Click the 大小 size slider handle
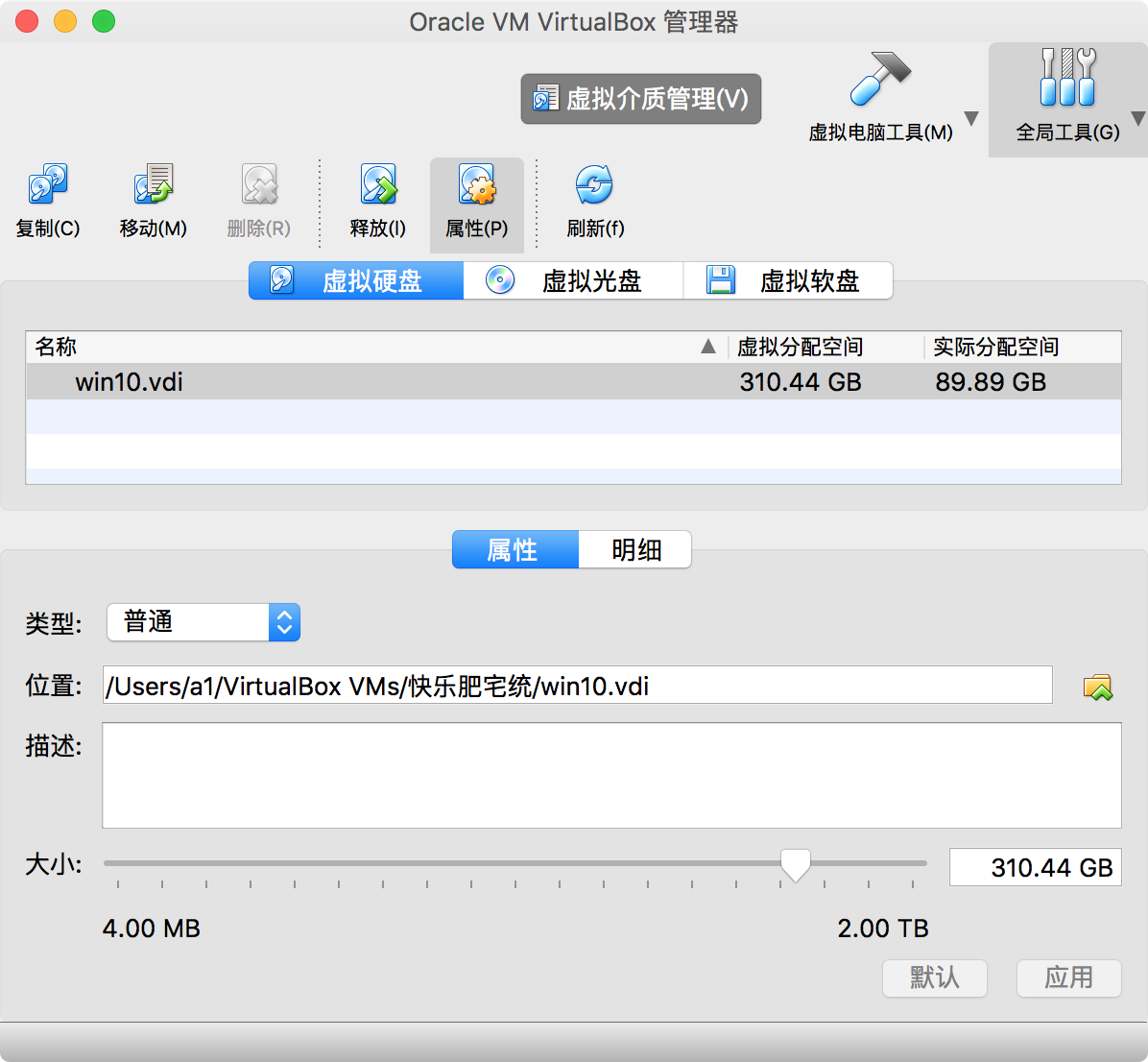The image size is (1148, 1062). pyautogui.click(x=795, y=865)
